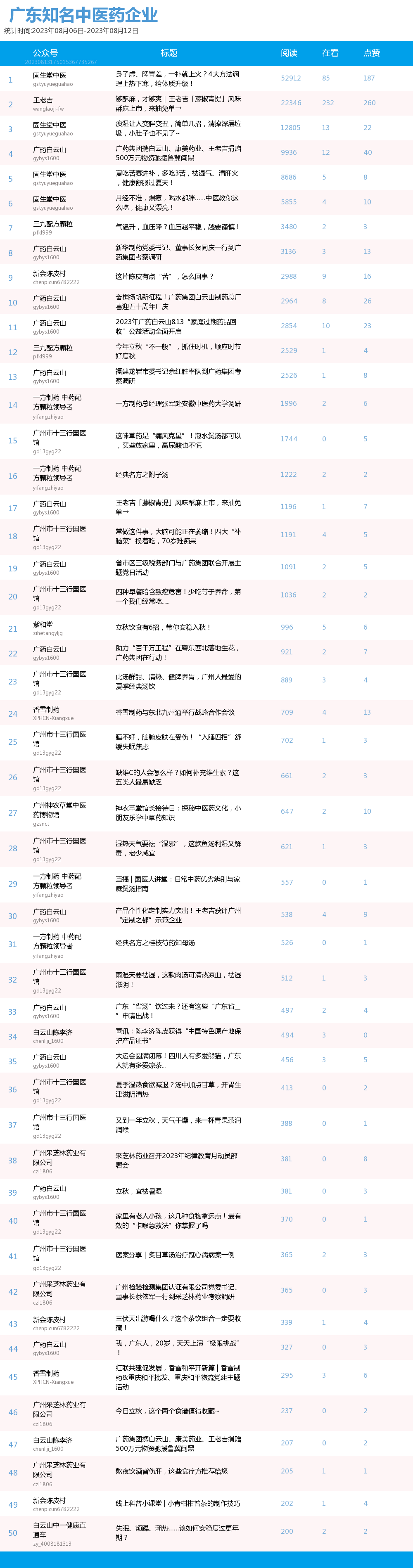Open article 缺维C的人会怎么样

[x=177, y=777]
